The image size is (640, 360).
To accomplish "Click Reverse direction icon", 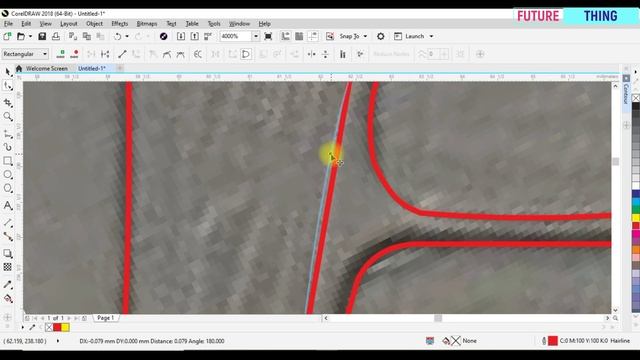I will (x=198, y=54).
